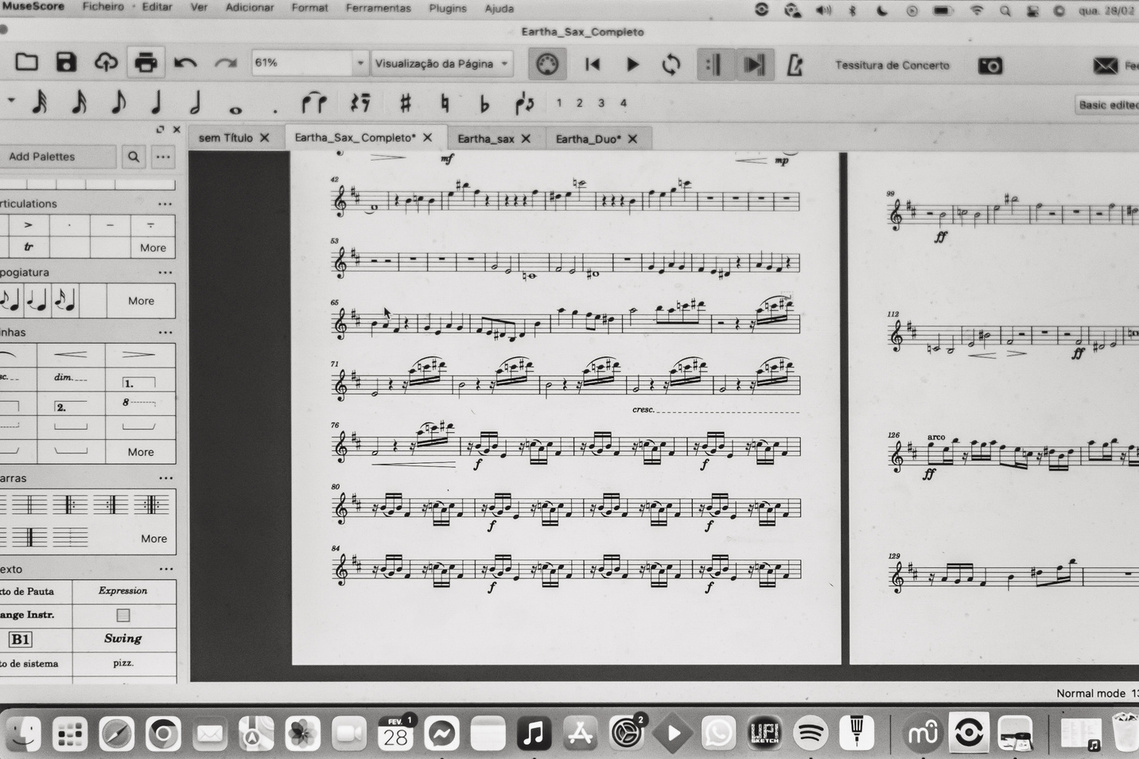Viewport: 1139px width, 759px height.
Task: Open the Ferramentas menu
Action: coord(378,8)
